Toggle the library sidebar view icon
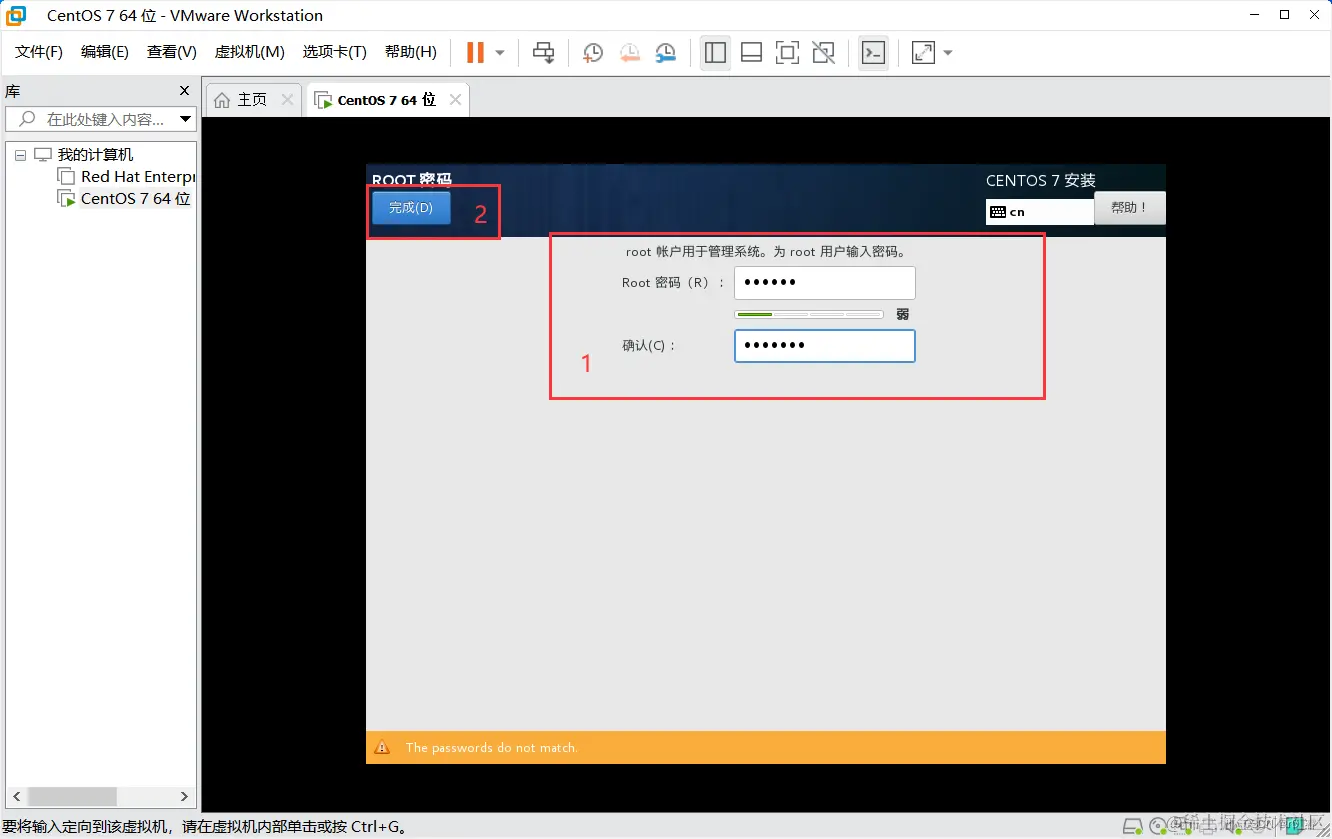1332x839 pixels. (715, 52)
